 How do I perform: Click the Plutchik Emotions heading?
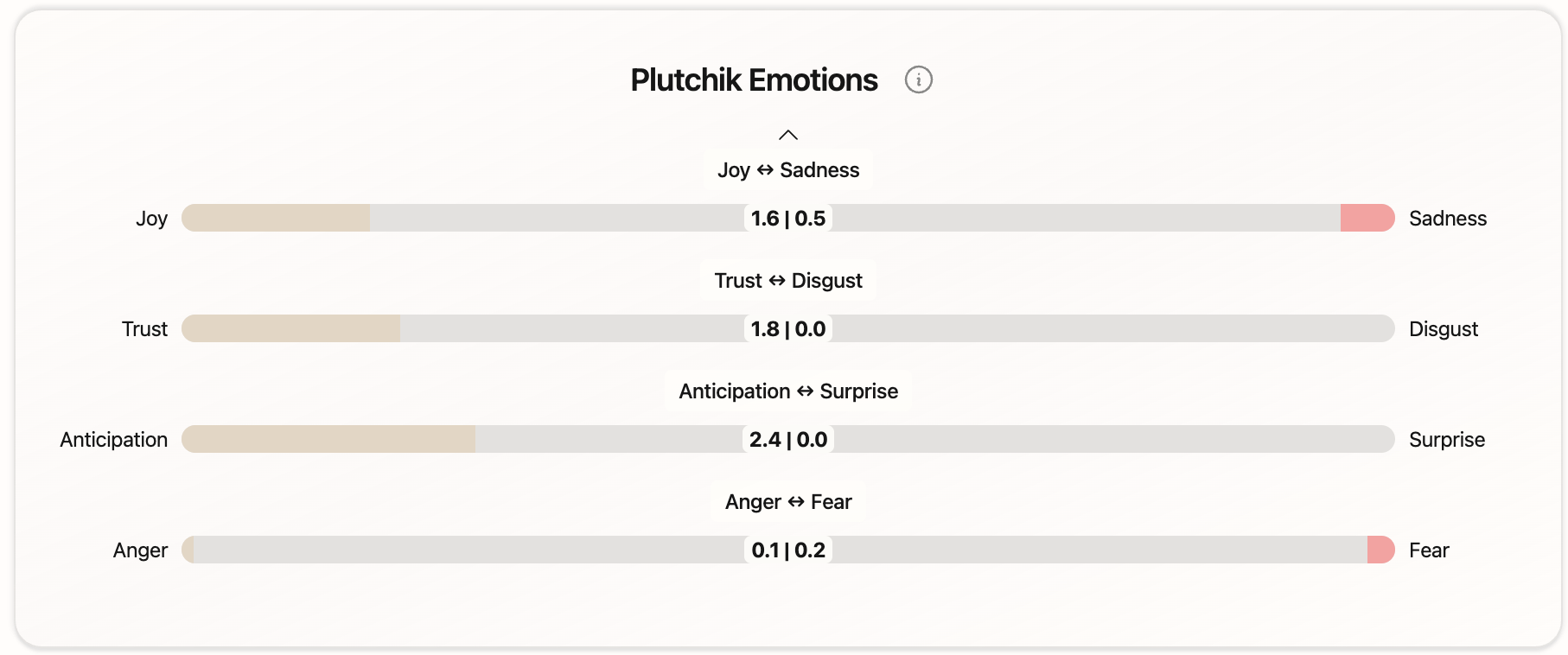[x=754, y=80]
